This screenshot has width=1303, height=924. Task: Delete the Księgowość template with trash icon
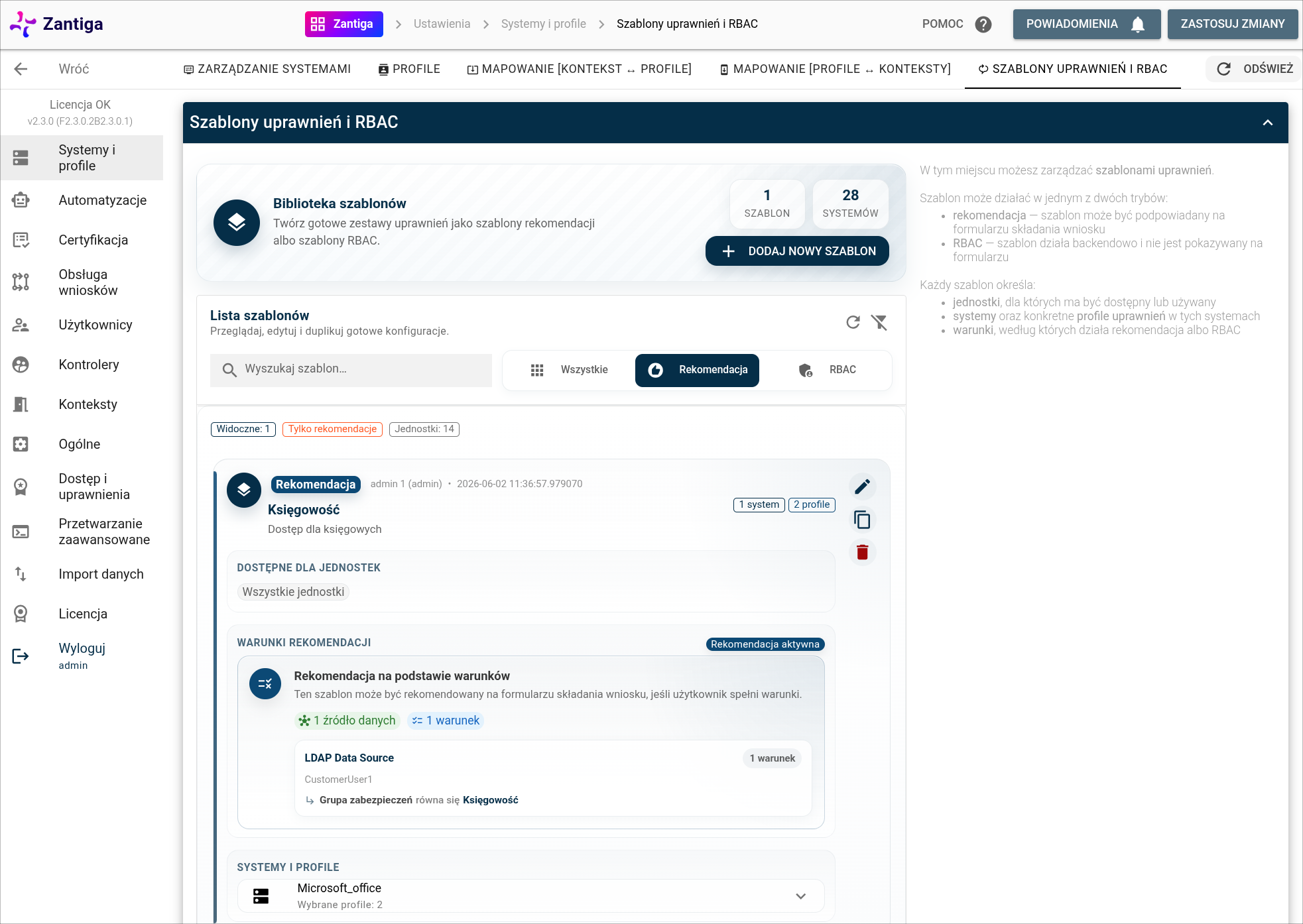click(862, 552)
